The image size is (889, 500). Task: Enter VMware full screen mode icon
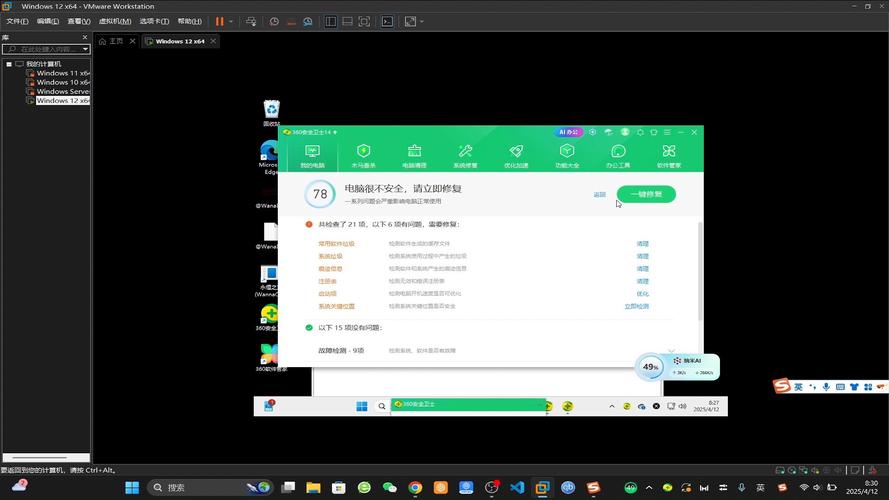pyautogui.click(x=364, y=21)
